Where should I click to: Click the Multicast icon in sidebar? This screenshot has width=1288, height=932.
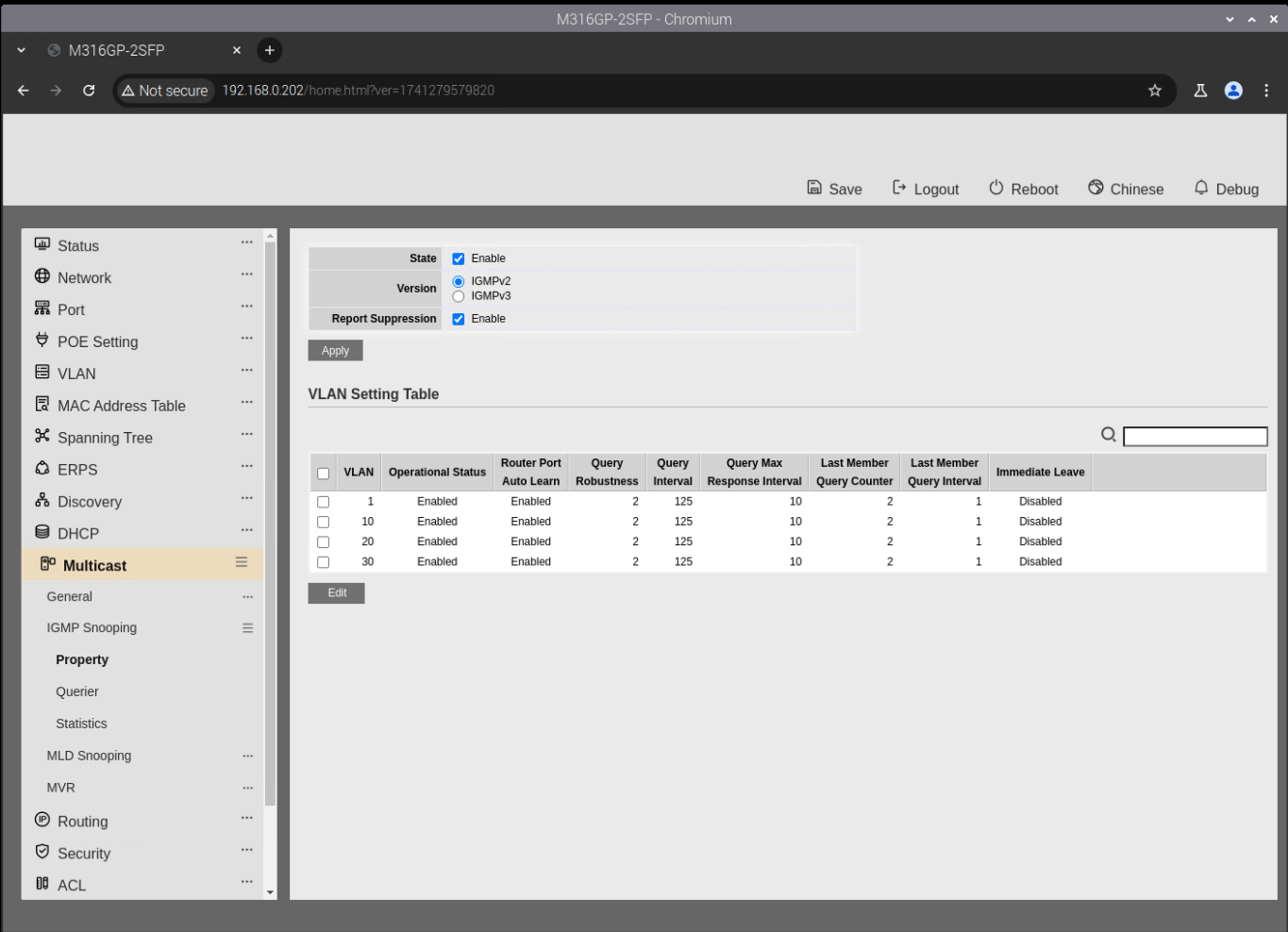pyautogui.click(x=48, y=564)
